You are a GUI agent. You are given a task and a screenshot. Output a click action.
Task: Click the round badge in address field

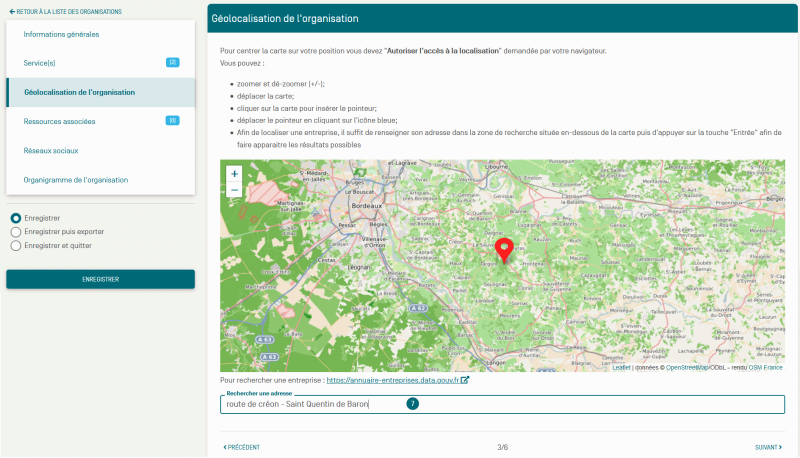click(412, 404)
